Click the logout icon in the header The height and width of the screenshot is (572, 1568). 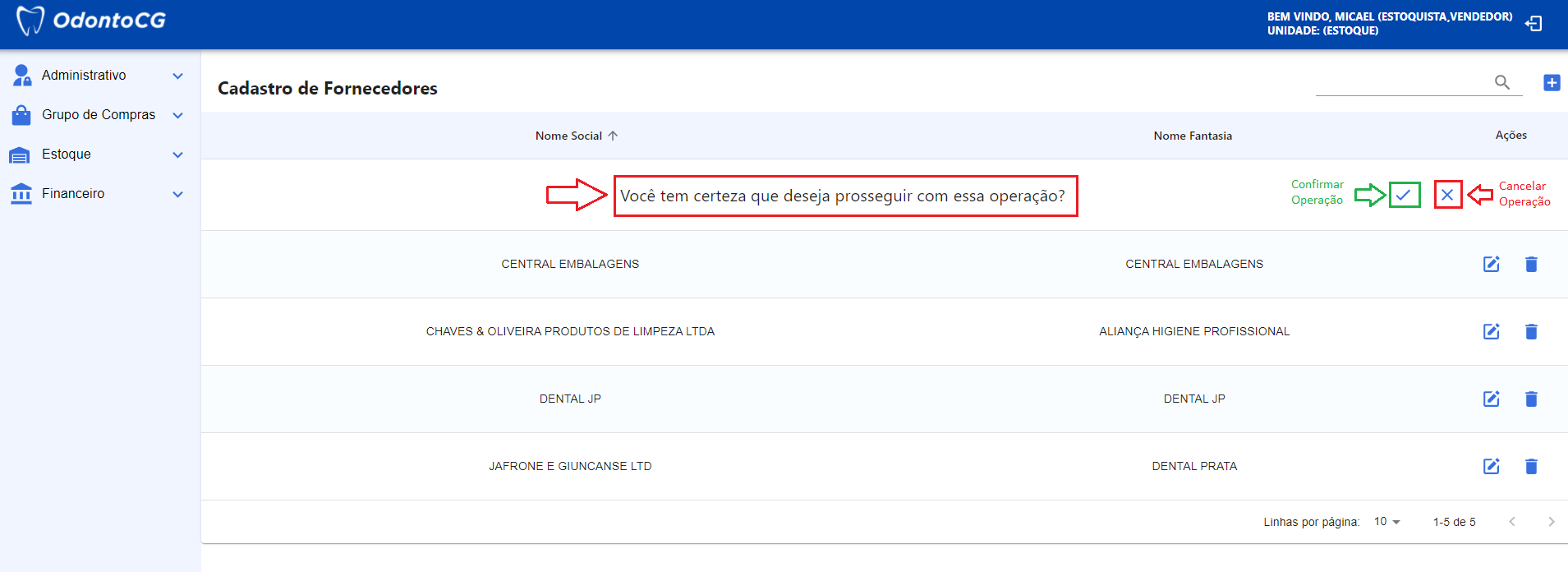[x=1533, y=24]
